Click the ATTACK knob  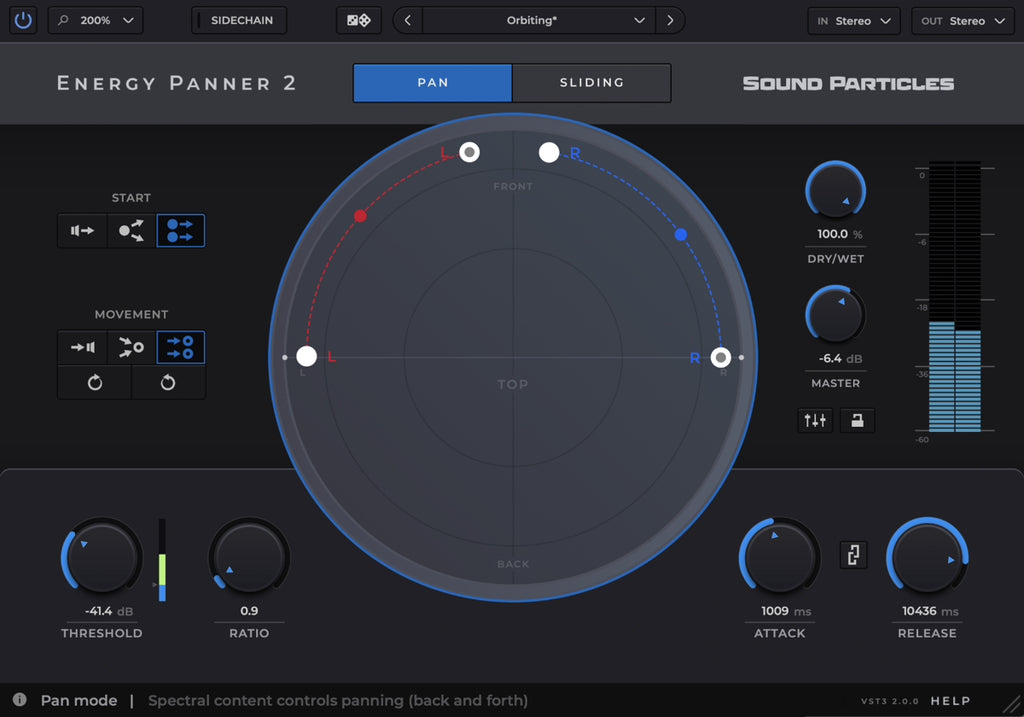[x=779, y=557]
